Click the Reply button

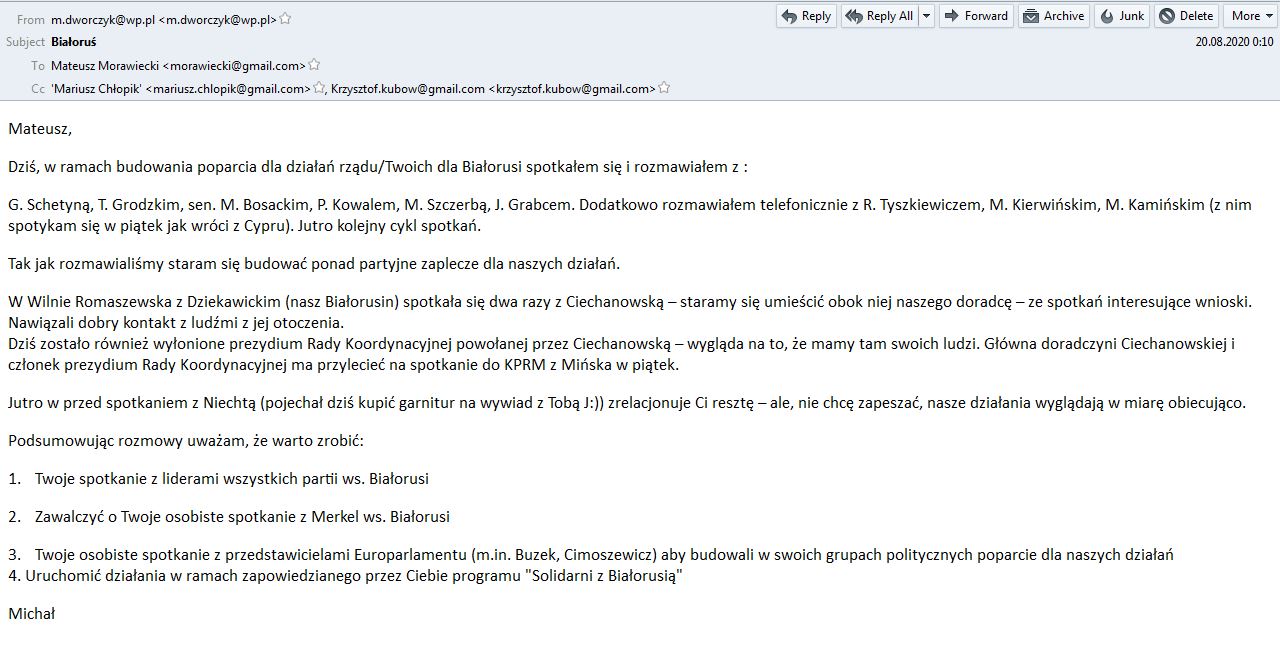[x=806, y=16]
